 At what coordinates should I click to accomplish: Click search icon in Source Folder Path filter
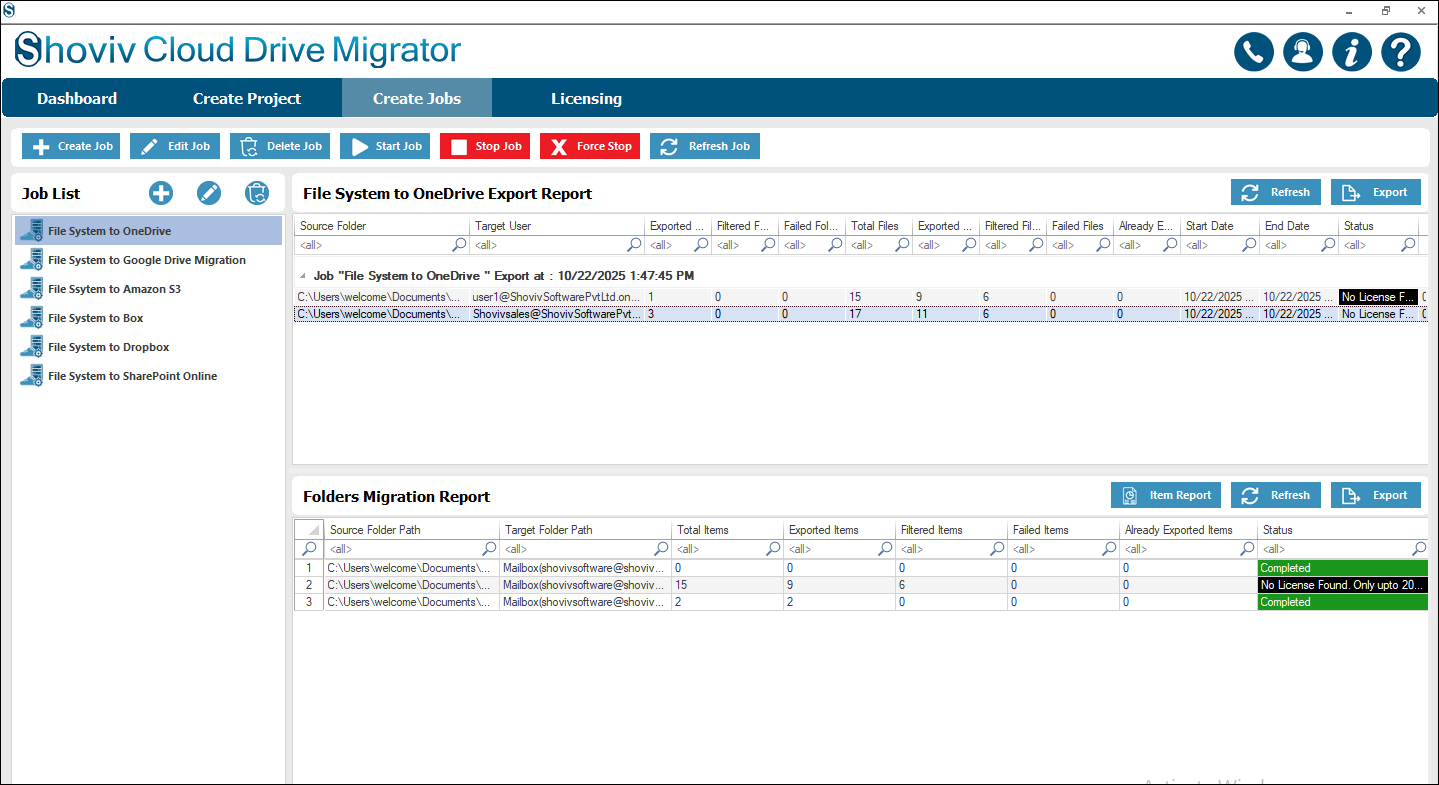489,549
